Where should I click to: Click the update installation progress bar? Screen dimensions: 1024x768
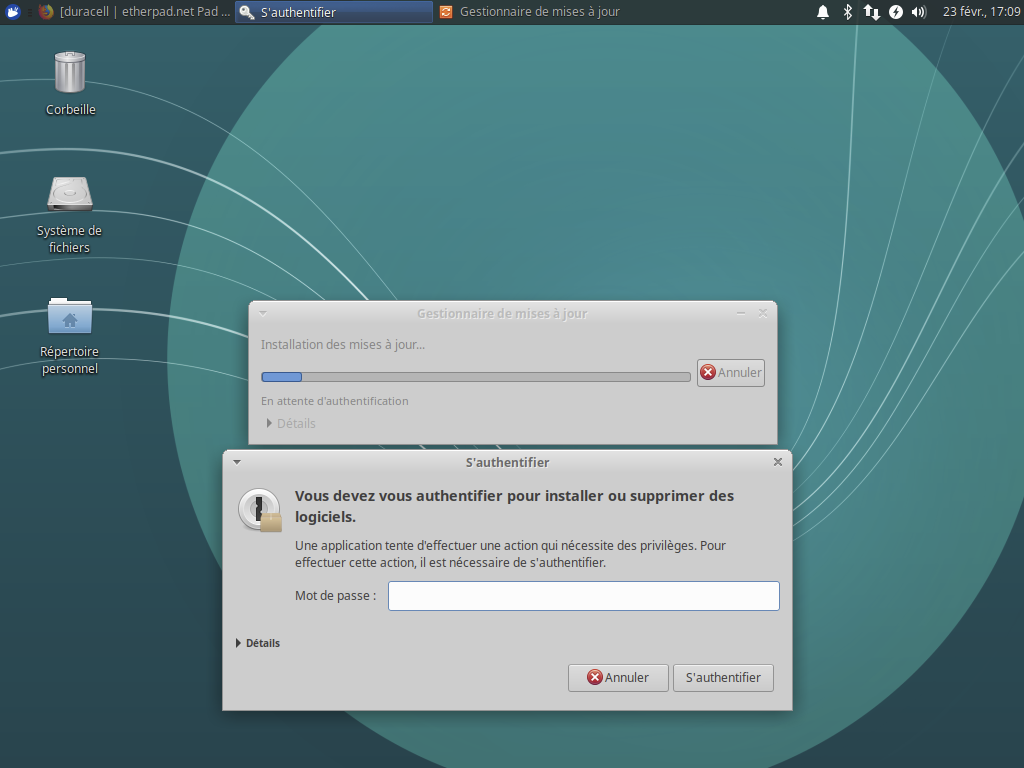pos(476,377)
